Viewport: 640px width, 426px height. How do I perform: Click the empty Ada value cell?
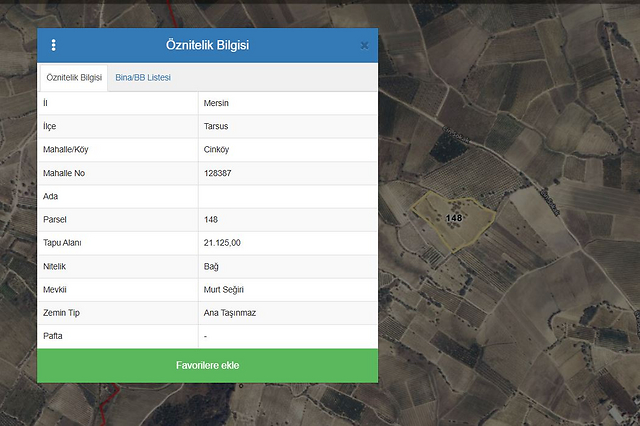(x=287, y=196)
